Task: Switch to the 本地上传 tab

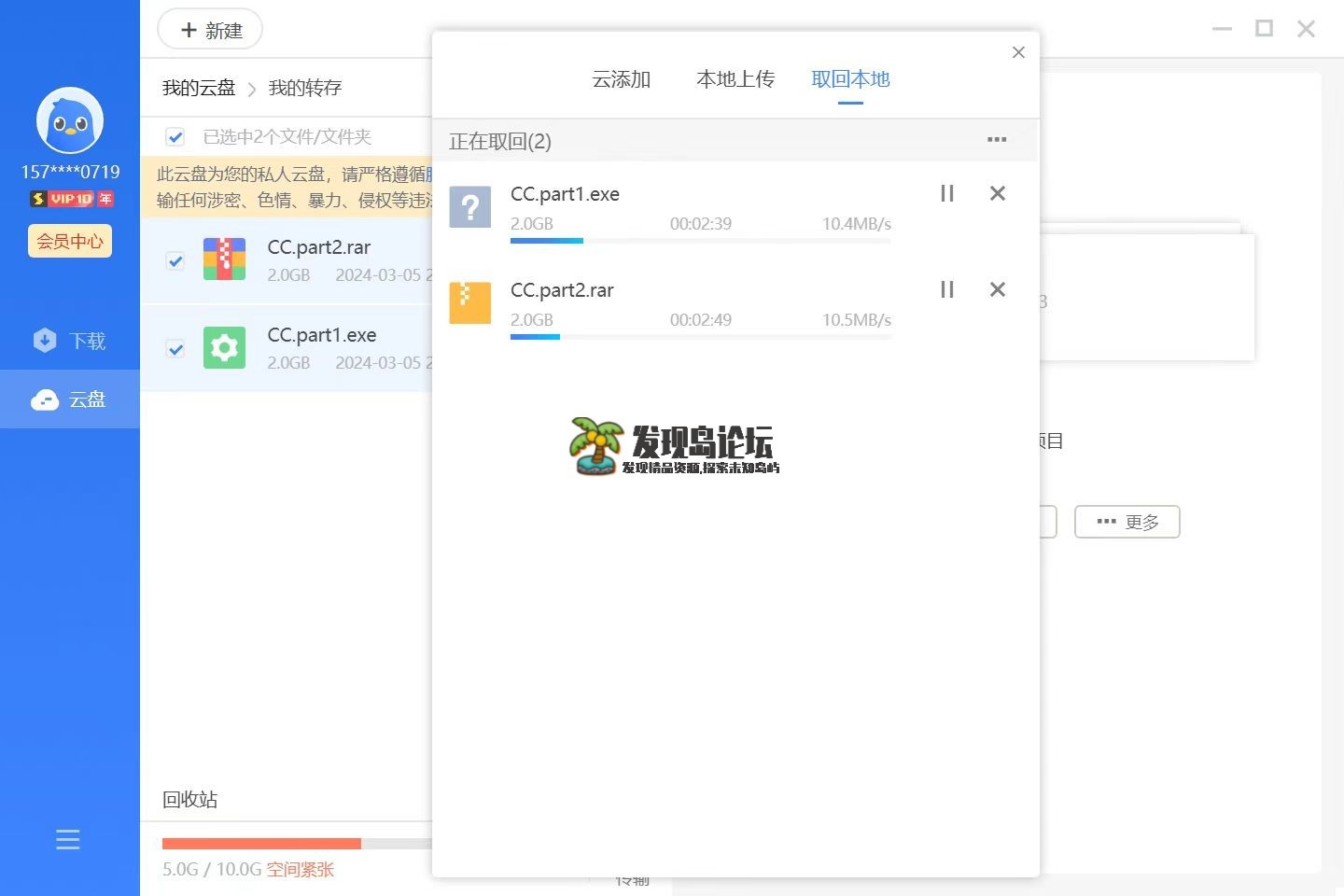Action: point(735,79)
